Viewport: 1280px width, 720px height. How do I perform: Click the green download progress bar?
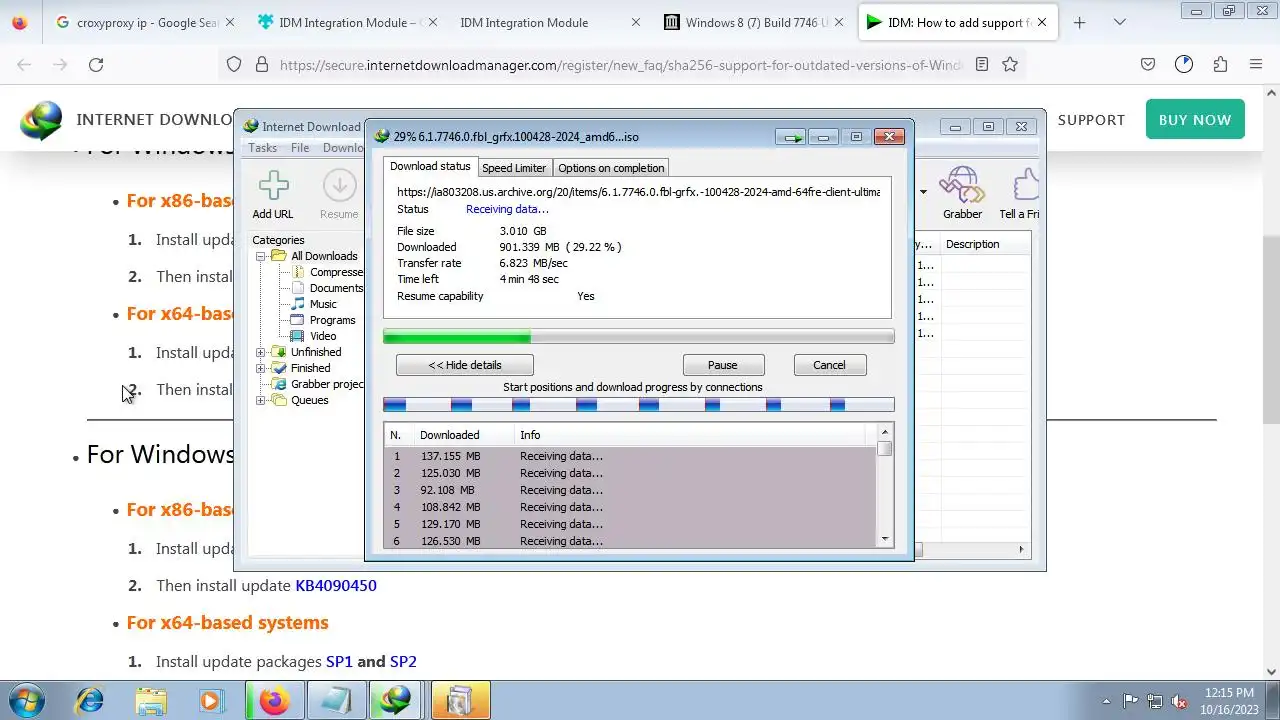pos(639,337)
